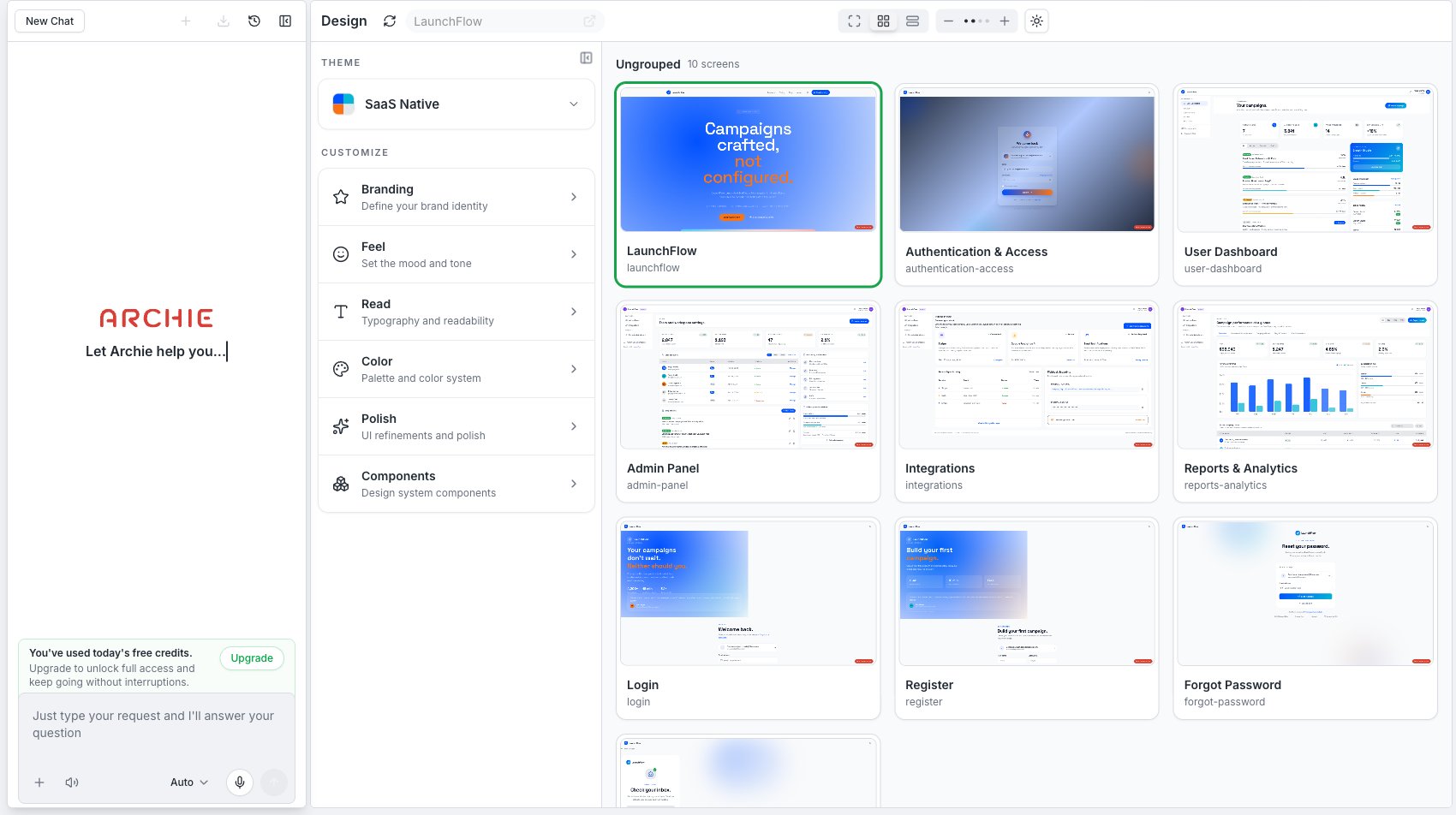Collapse the Theme panel icon
This screenshot has height=815, width=1456.
point(586,58)
